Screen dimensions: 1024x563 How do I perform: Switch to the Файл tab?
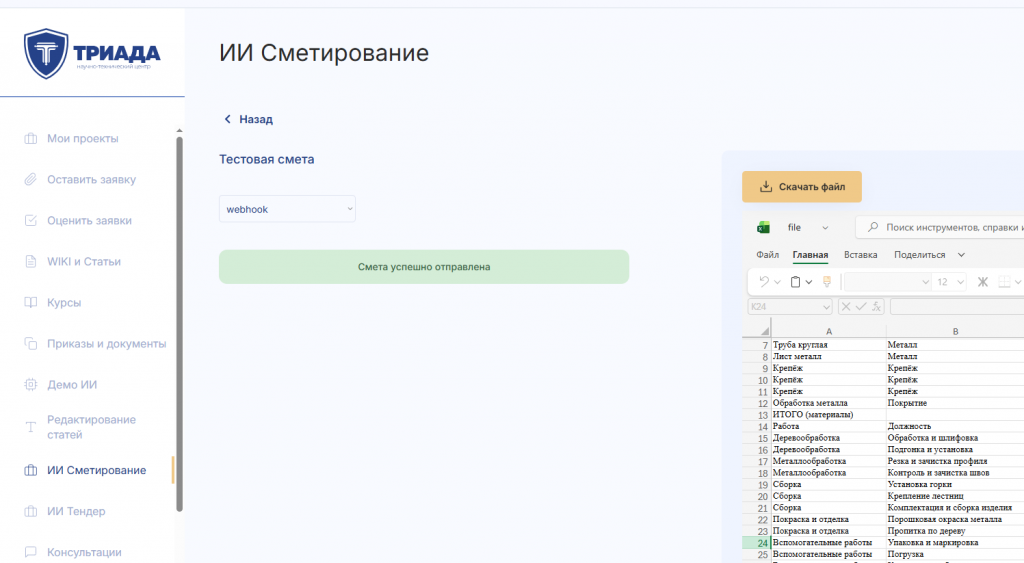pyautogui.click(x=767, y=255)
